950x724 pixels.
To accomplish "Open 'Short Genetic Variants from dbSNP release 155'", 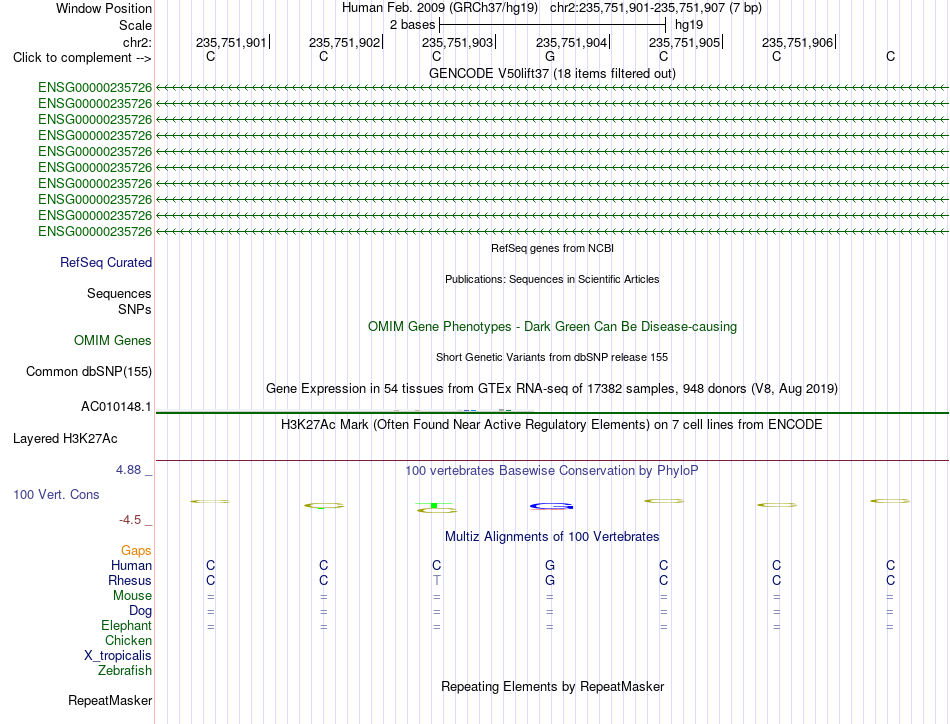I will 552,357.
